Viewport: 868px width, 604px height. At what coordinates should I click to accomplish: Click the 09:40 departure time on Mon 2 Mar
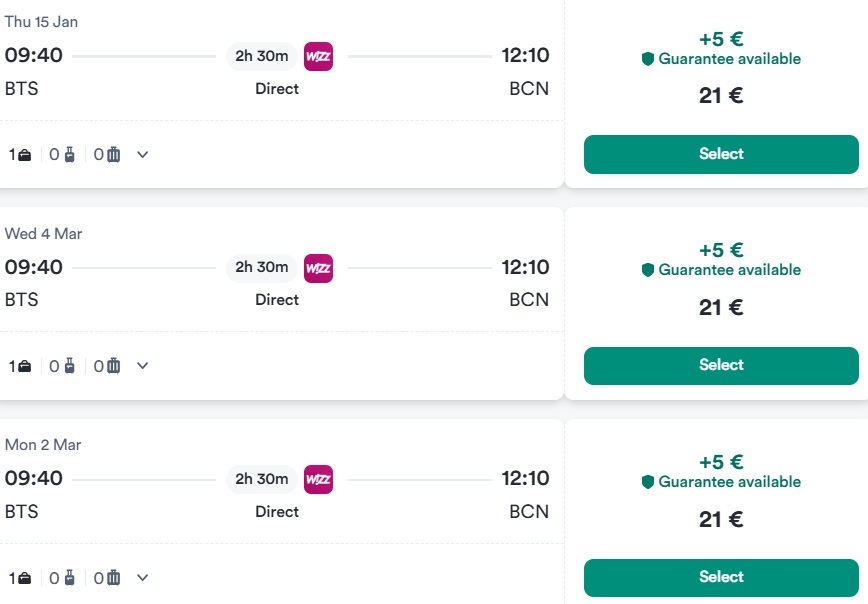click(34, 479)
